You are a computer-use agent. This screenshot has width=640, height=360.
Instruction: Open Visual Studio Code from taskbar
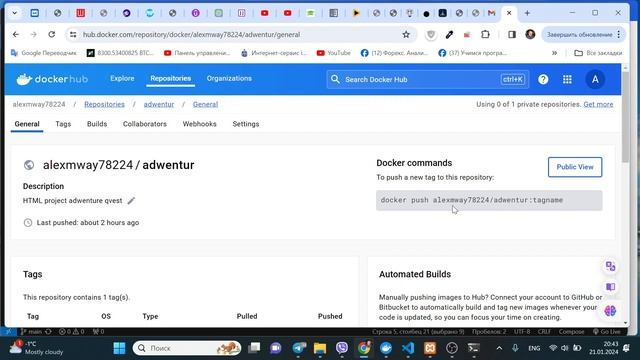click(408, 348)
